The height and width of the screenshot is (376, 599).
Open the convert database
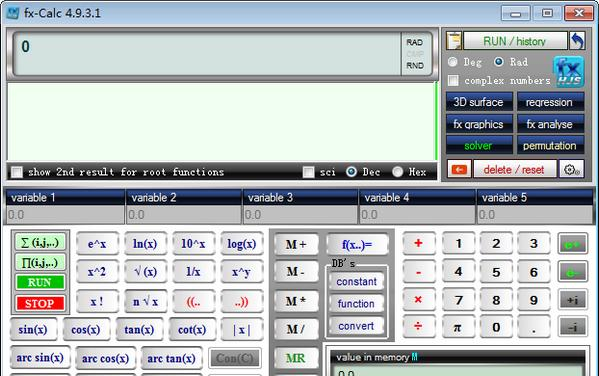pos(356,326)
